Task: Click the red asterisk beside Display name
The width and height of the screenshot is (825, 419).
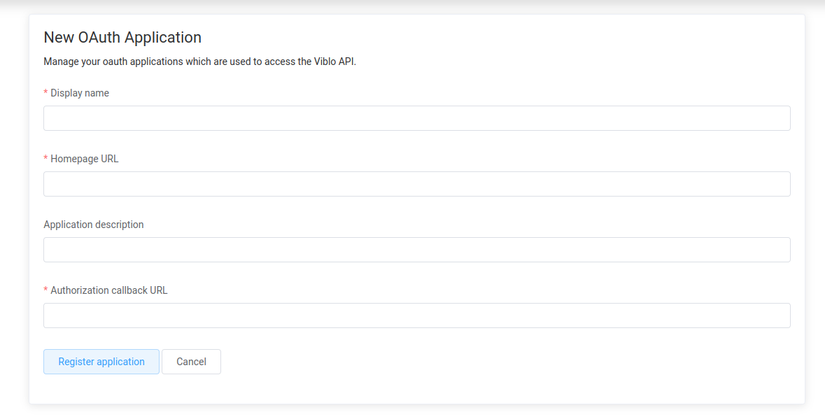Action: click(46, 93)
